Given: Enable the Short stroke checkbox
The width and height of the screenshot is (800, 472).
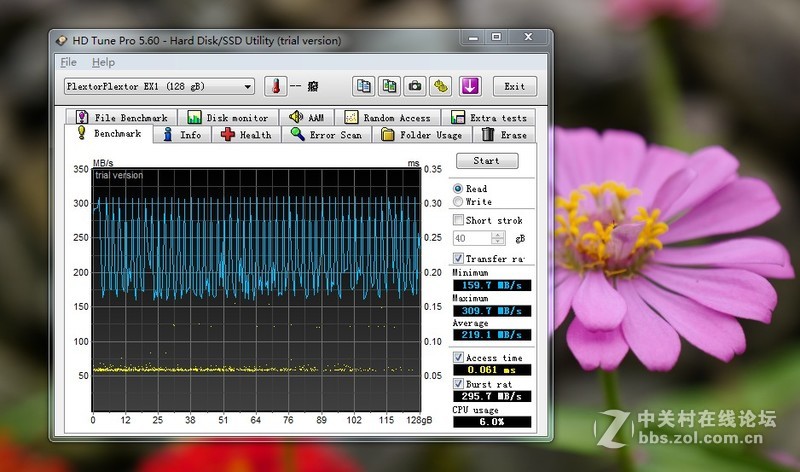Looking at the screenshot, I should pyautogui.click(x=458, y=220).
